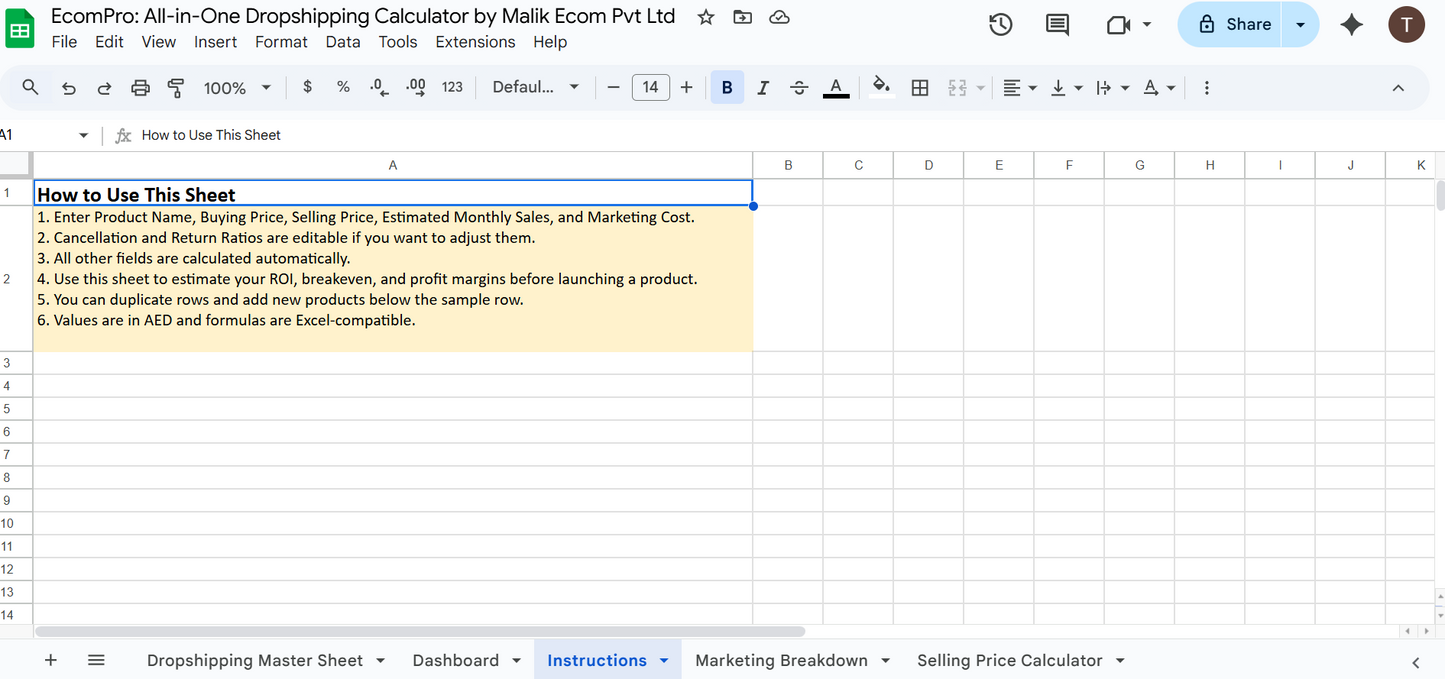Switch to the Dashboard tab

click(x=455, y=660)
